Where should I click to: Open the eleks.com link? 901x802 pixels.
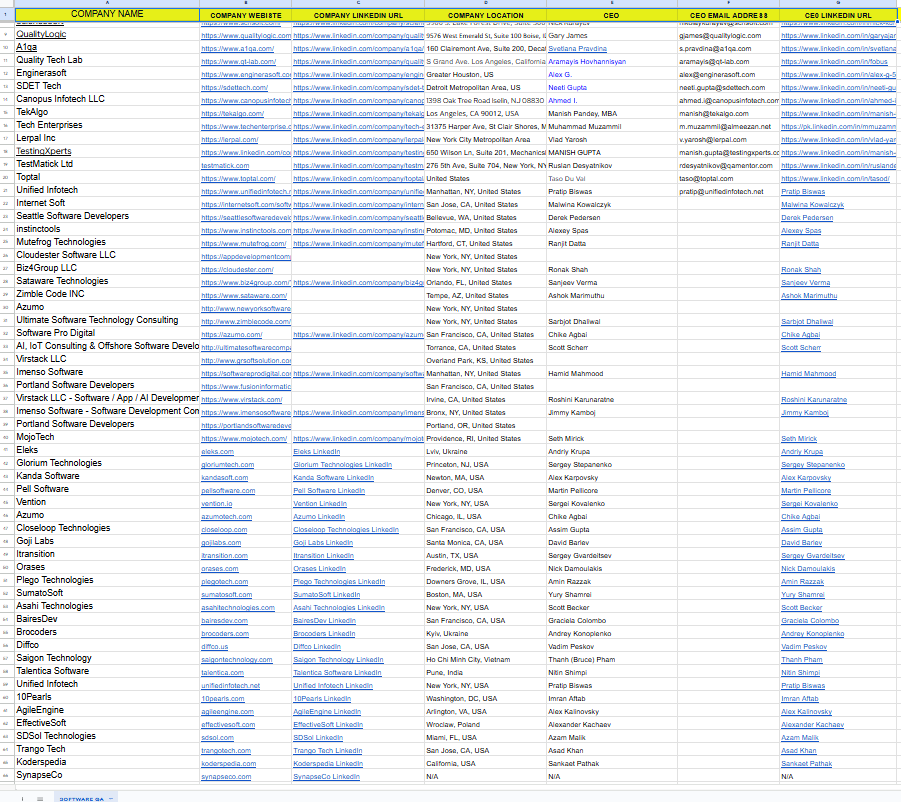coord(217,452)
